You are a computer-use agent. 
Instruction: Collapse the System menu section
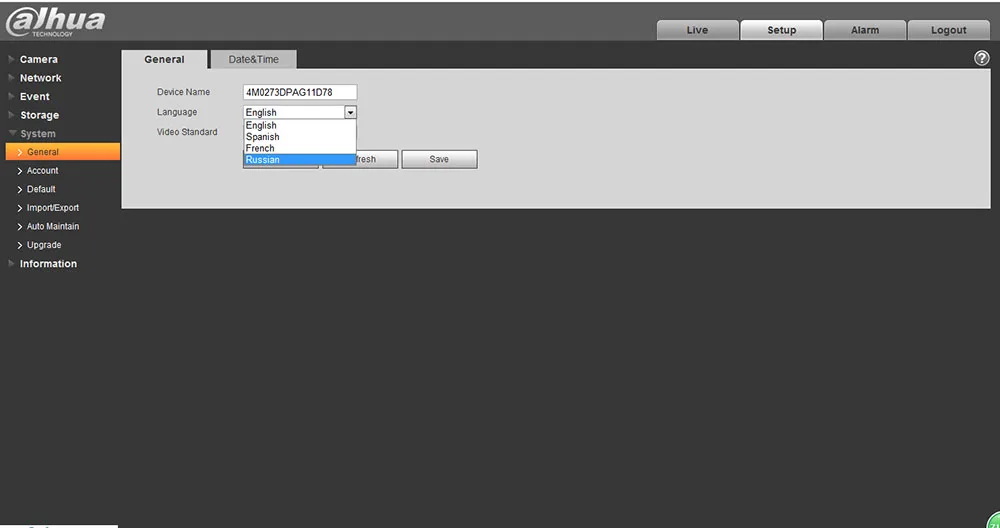coord(38,134)
